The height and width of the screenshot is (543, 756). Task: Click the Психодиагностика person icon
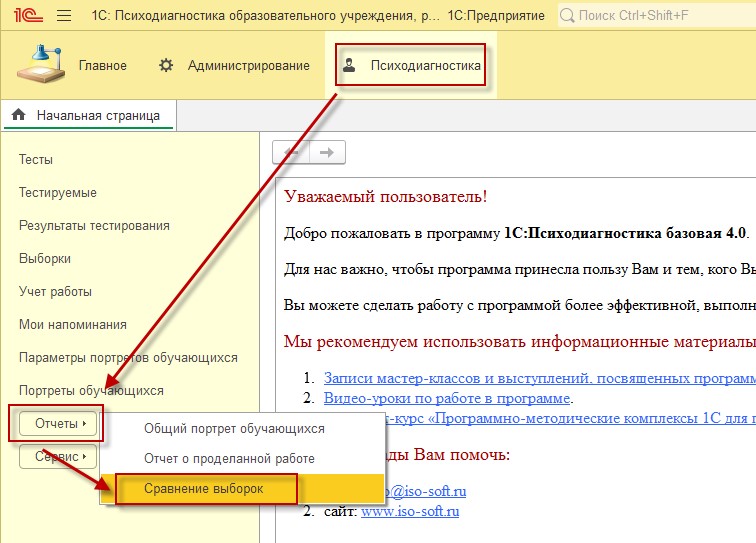click(x=349, y=65)
